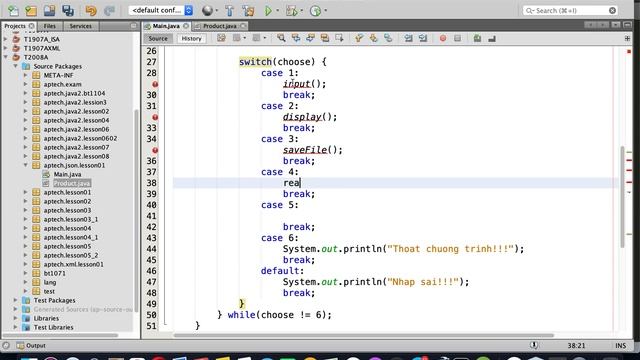The height and width of the screenshot is (360, 640).
Task: Collapse the Source Packages node
Action: [x=16, y=66]
